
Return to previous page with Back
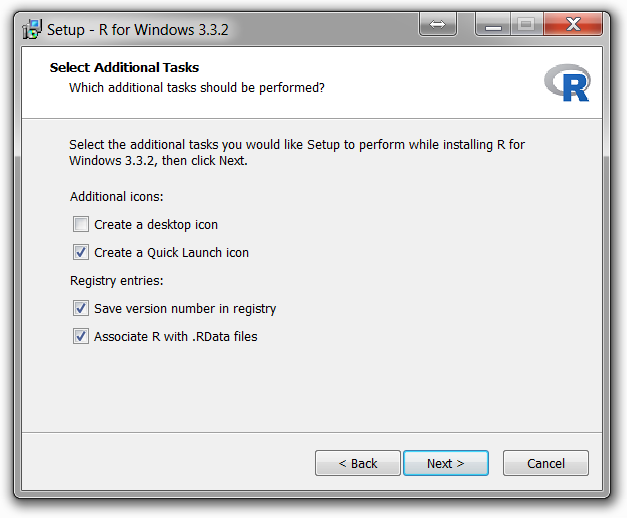click(x=357, y=463)
